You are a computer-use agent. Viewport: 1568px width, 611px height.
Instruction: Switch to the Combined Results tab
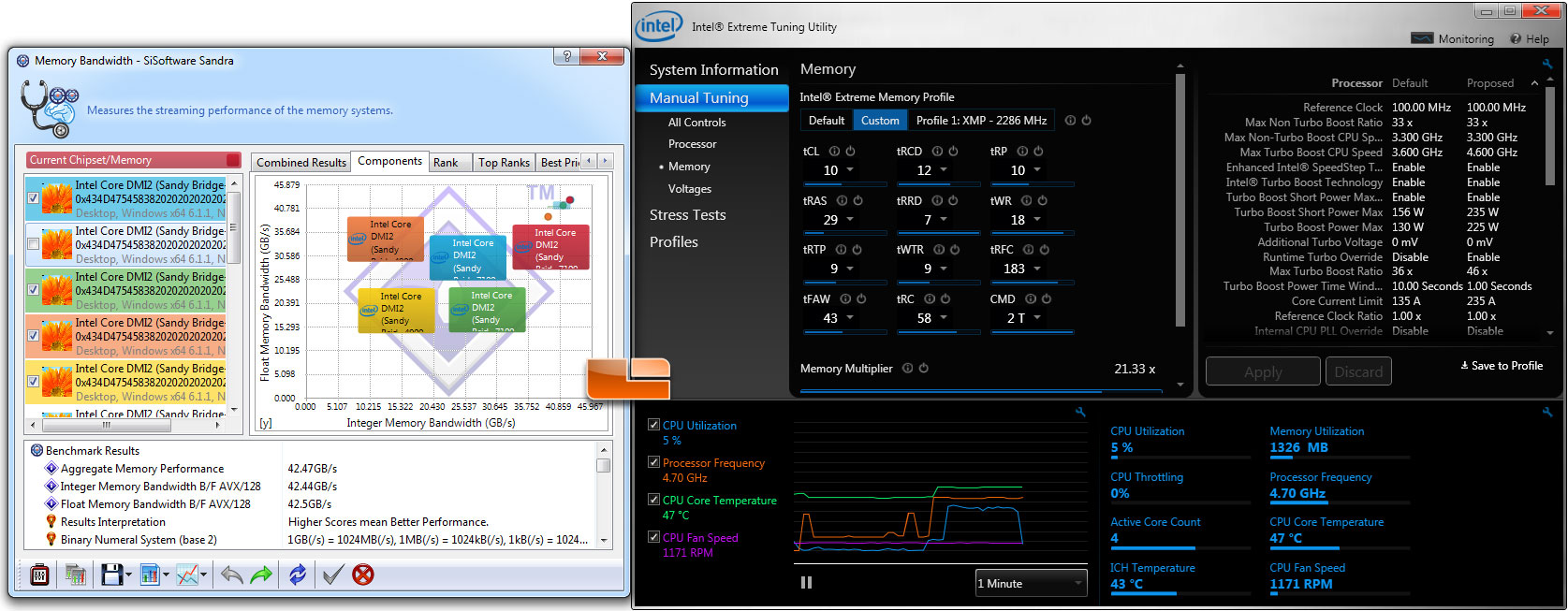pos(301,162)
